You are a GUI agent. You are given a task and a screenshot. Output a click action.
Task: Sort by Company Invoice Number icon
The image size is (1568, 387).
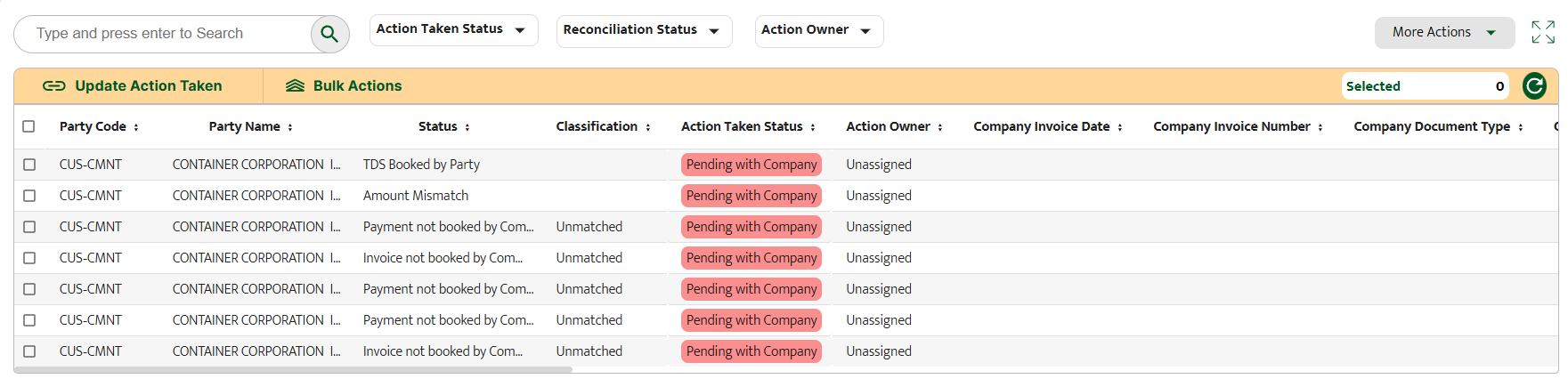tap(1320, 127)
